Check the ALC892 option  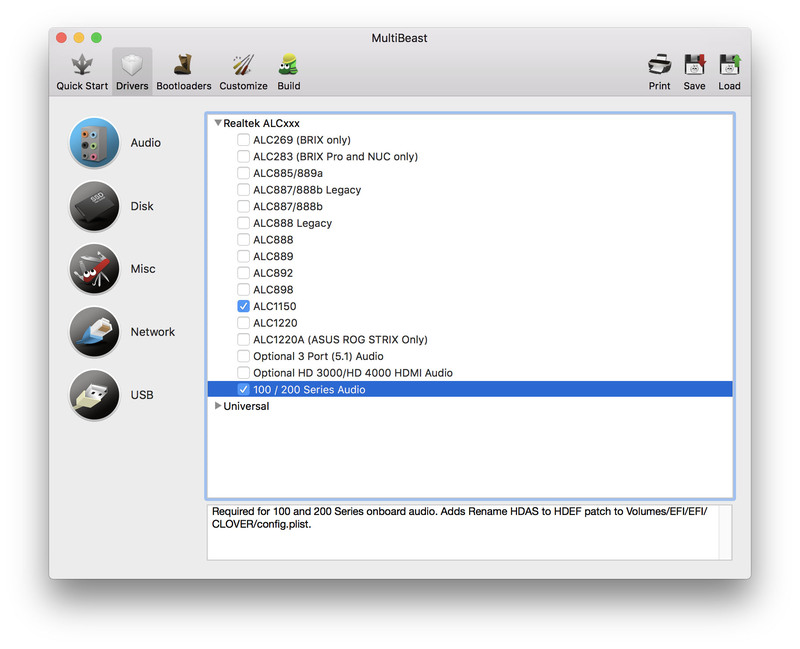pos(243,273)
